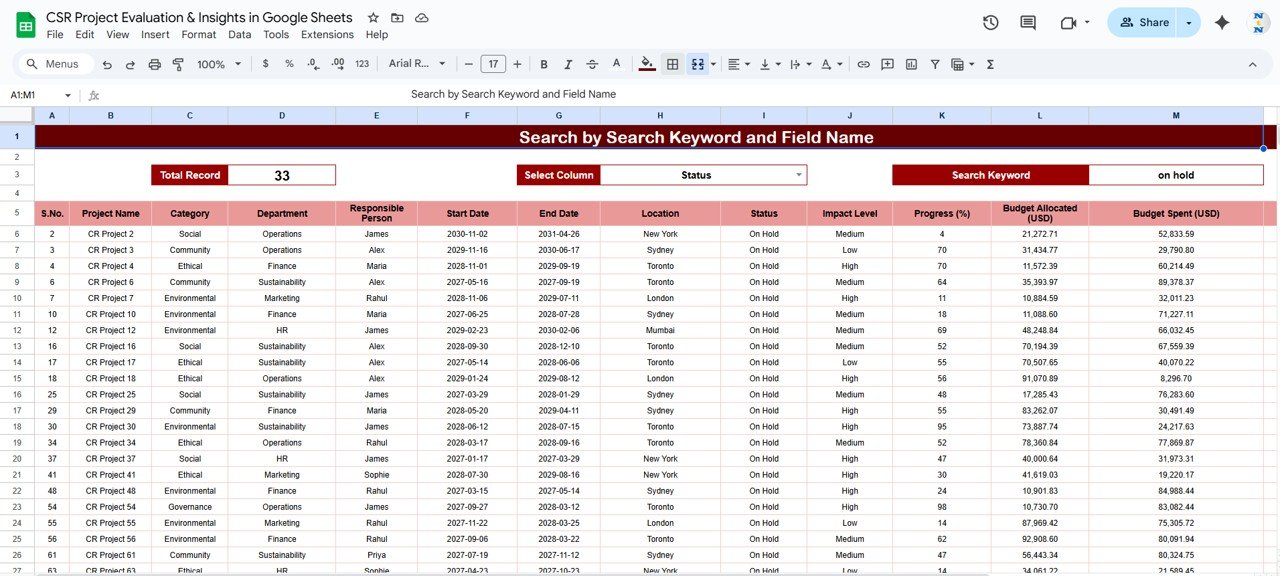Expand the Select Column Status dropdown

(x=799, y=175)
